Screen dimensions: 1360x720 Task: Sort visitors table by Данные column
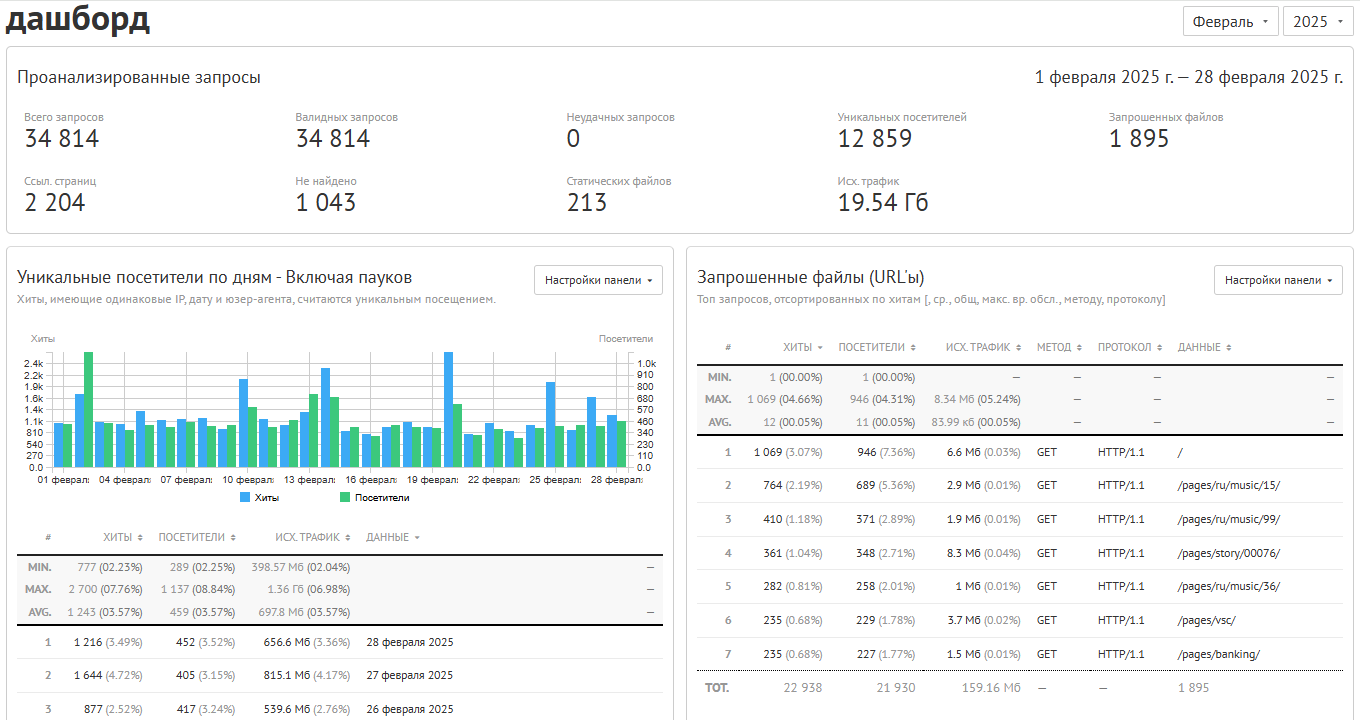(x=392, y=537)
